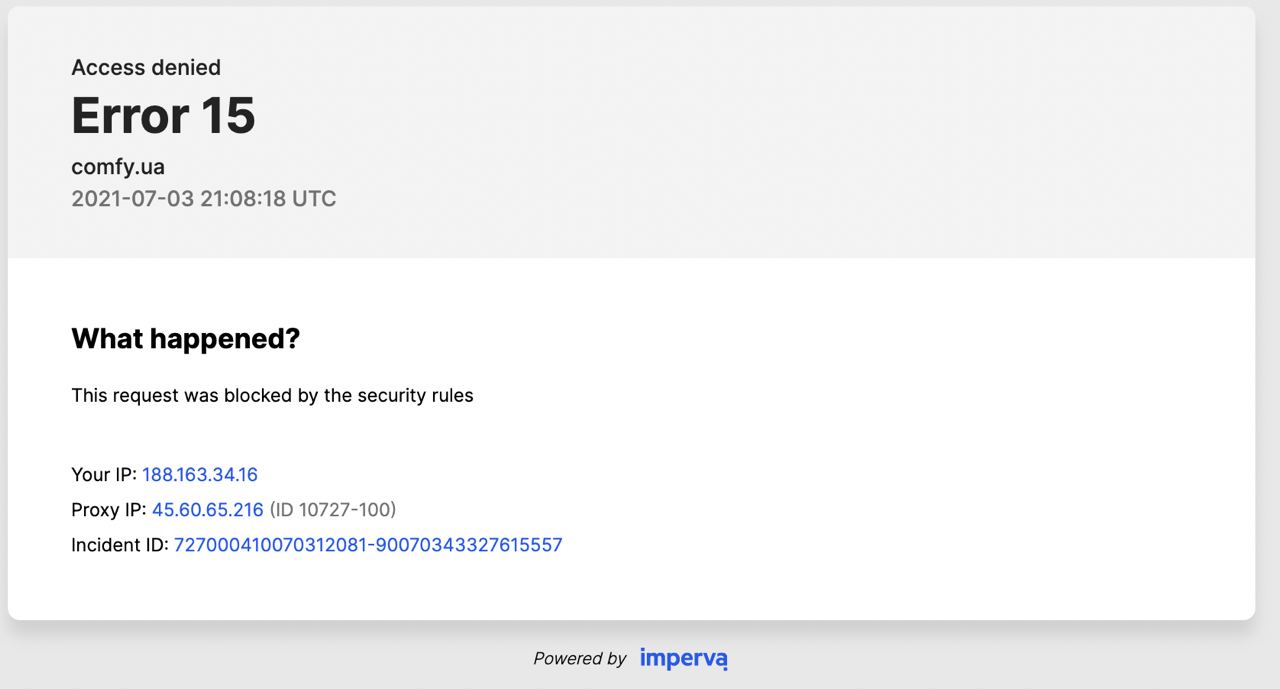Click the comfy.ua domain name
Viewport: 1280px width, 689px height.
click(x=118, y=167)
